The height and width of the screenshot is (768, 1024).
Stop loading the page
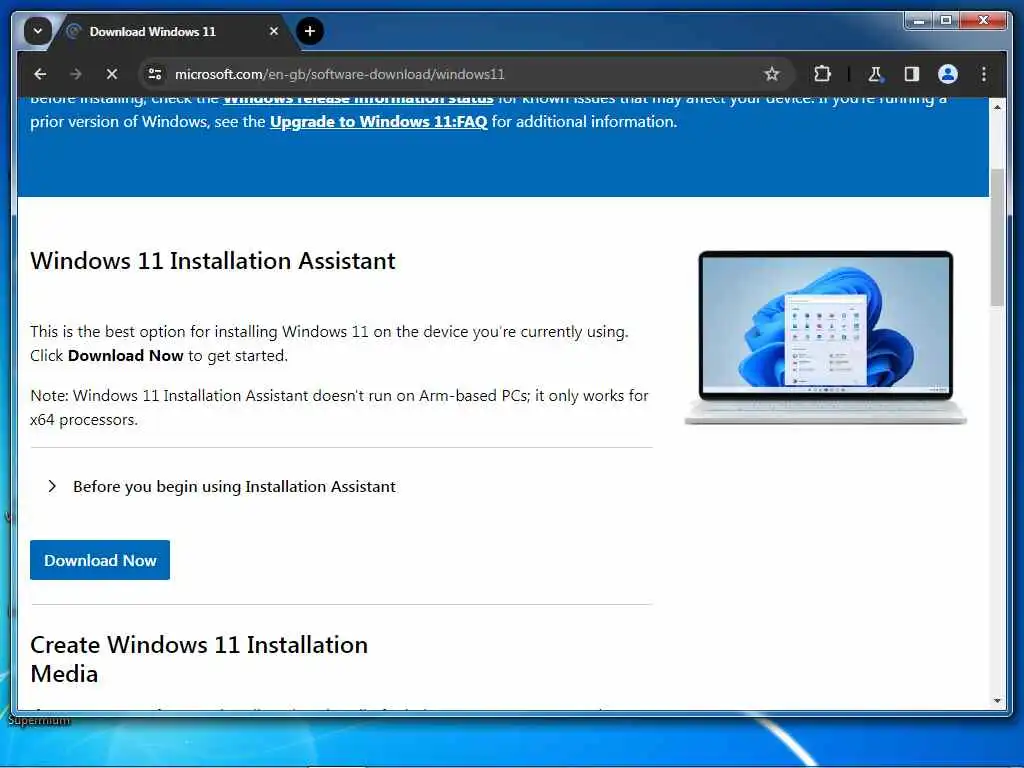click(x=112, y=74)
